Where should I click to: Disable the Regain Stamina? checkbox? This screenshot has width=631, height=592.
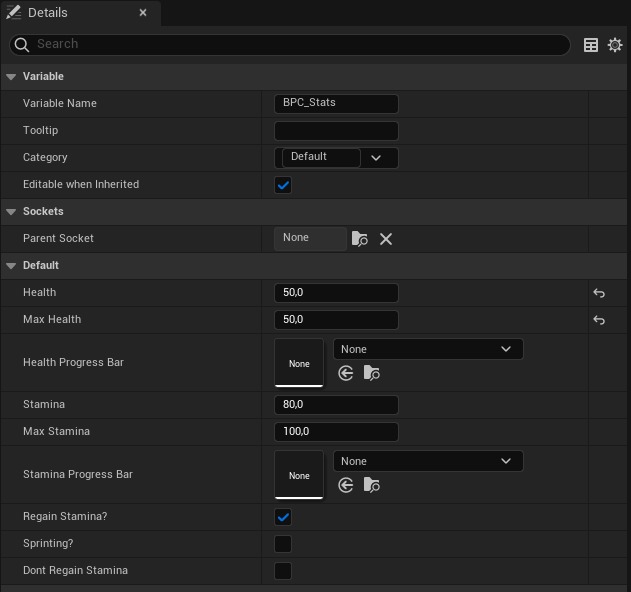pyautogui.click(x=283, y=517)
